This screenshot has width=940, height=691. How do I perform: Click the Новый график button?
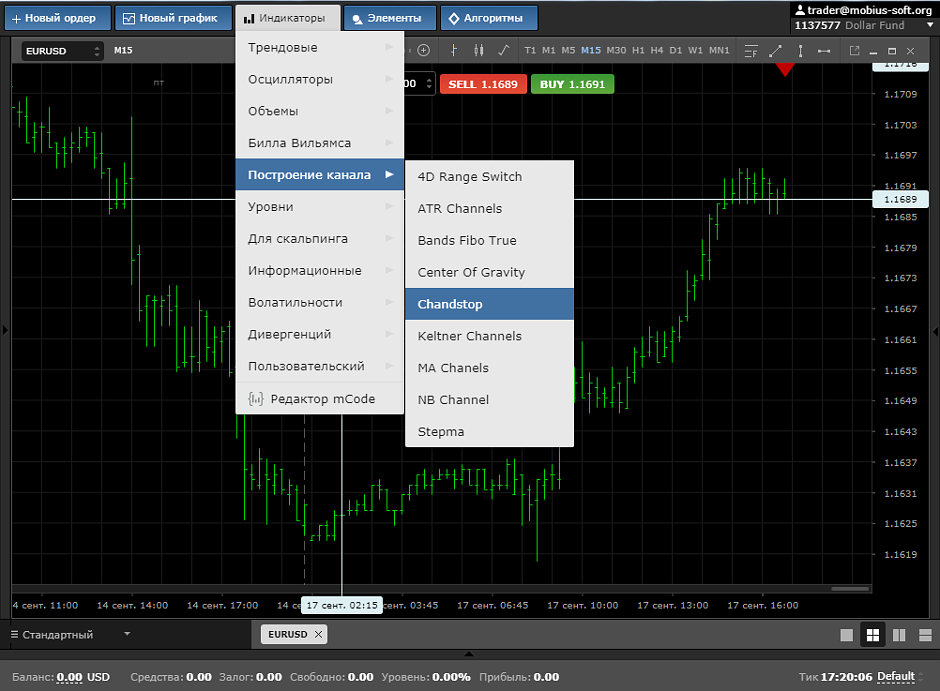pos(173,18)
